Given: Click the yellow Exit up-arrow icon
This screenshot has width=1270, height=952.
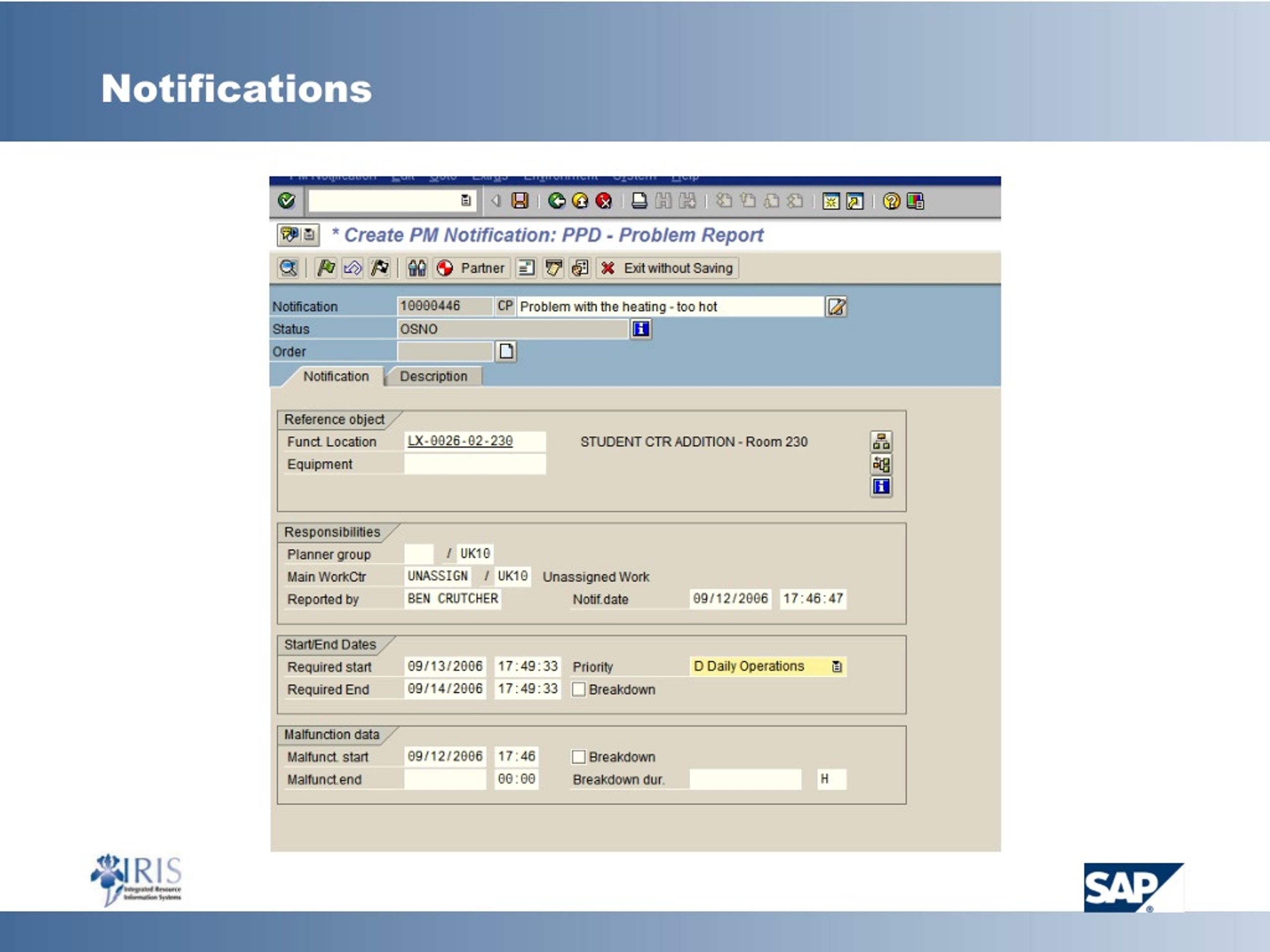Looking at the screenshot, I should click(580, 201).
